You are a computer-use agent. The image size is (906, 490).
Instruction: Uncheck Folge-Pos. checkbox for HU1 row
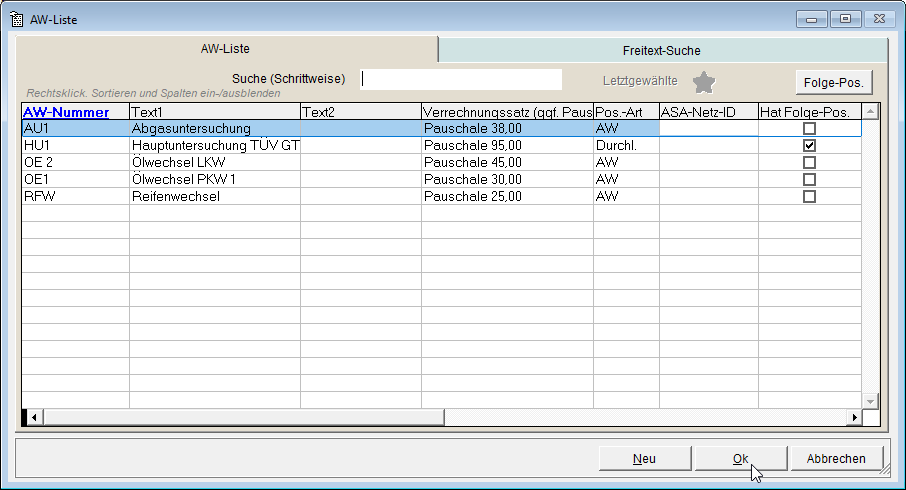(x=810, y=146)
